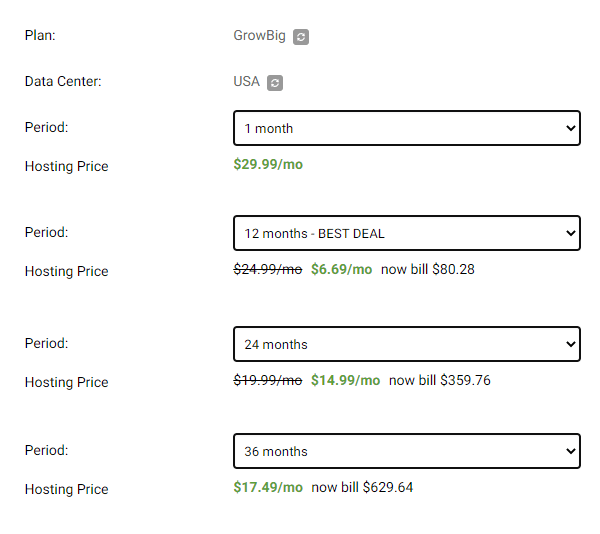This screenshot has width=600, height=534.
Task: Open the "24 months" period dropdown
Action: tap(406, 344)
